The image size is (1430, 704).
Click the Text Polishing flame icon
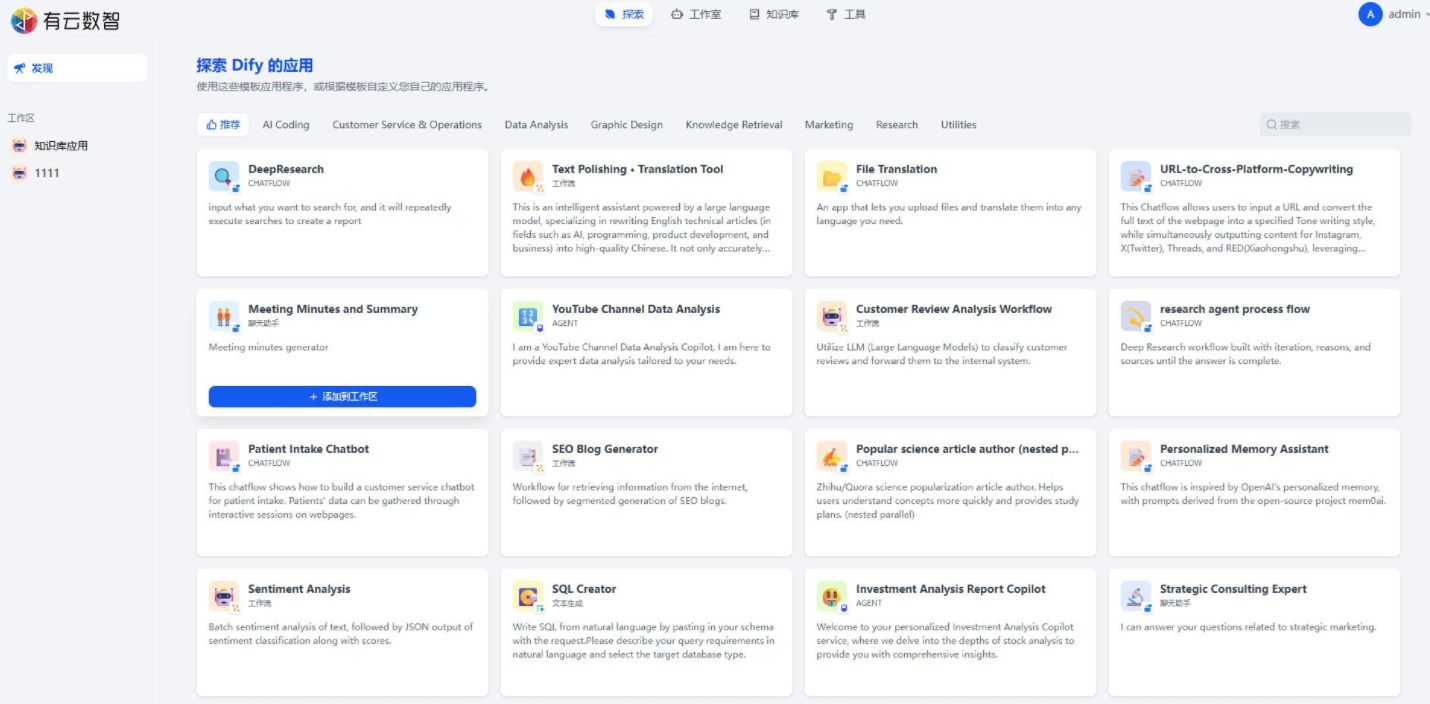(528, 177)
